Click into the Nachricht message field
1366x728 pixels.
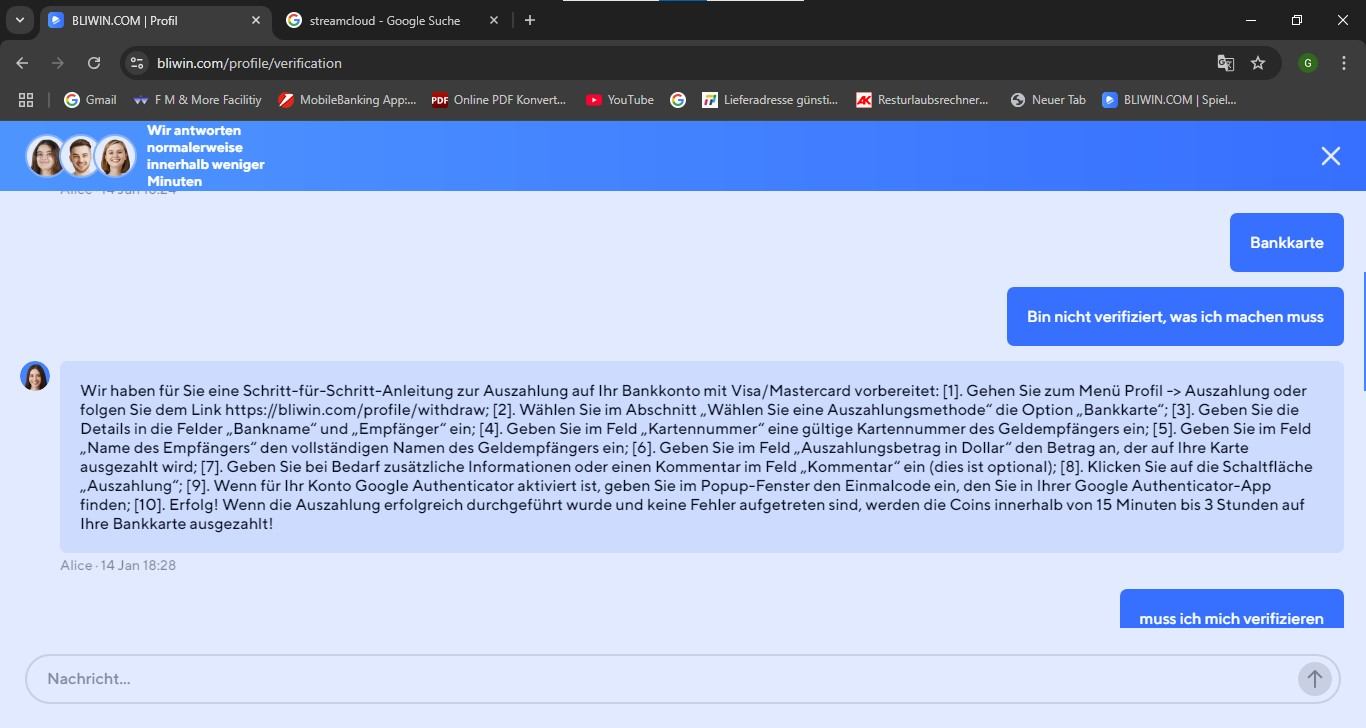pos(660,679)
